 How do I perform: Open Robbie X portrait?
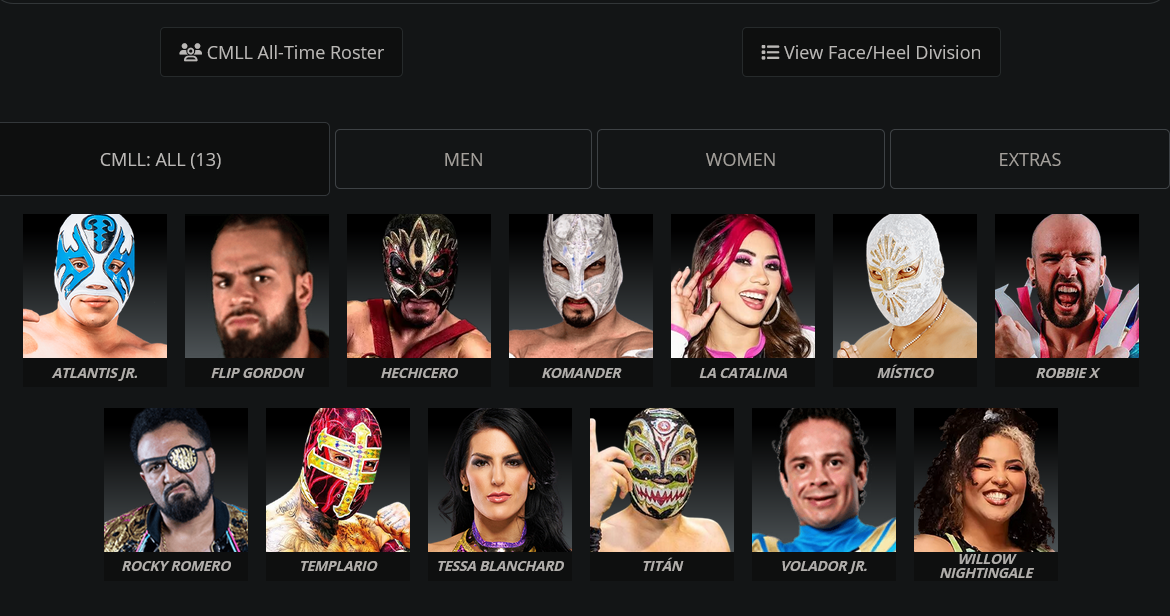pyautogui.click(x=1066, y=286)
